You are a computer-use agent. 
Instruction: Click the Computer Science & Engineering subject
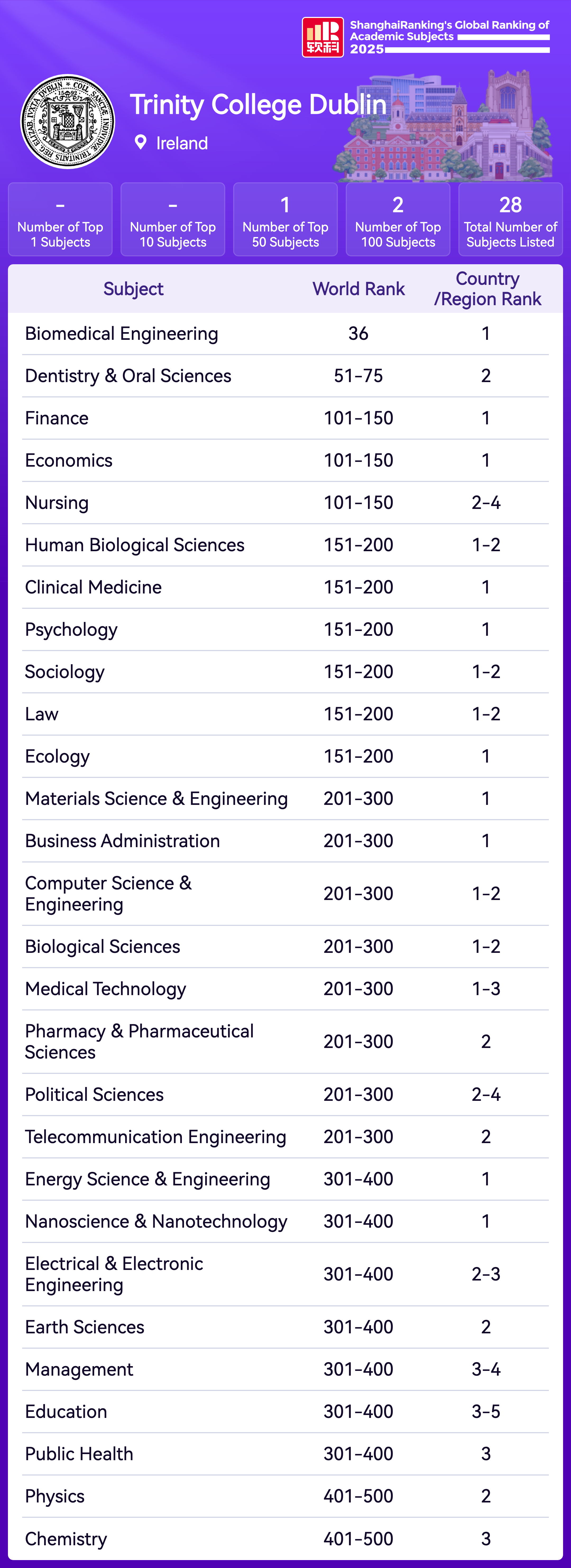pos(108,894)
